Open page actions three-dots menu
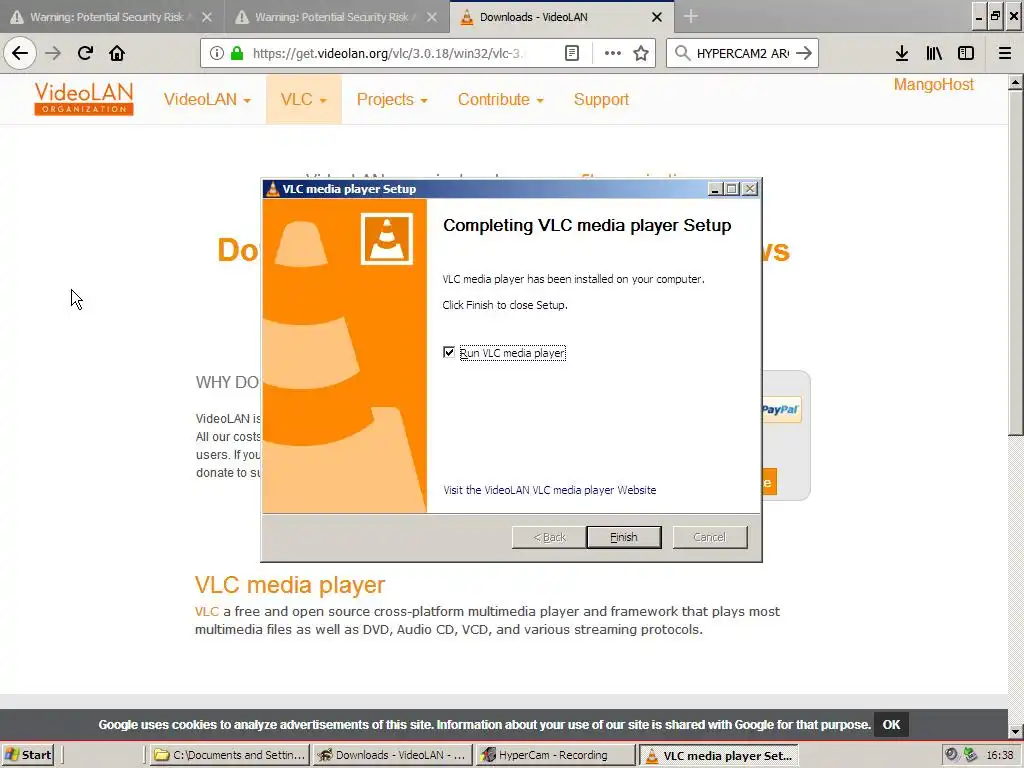Screen dimensions: 1024x768 click(x=613, y=53)
